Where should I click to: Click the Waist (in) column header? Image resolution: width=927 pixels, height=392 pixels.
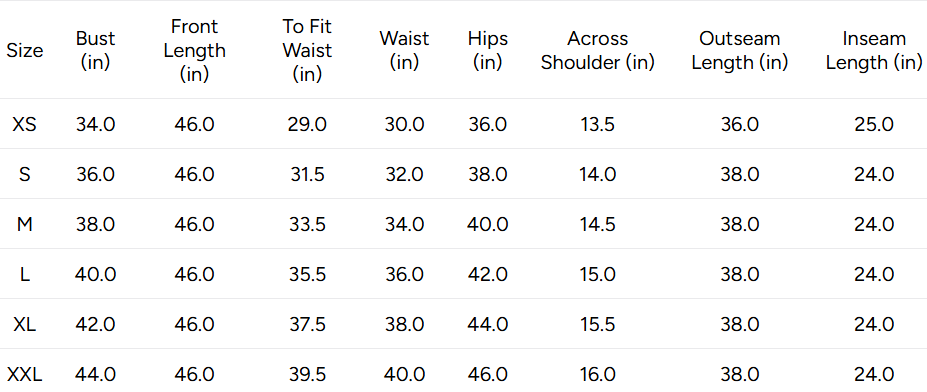(x=404, y=50)
